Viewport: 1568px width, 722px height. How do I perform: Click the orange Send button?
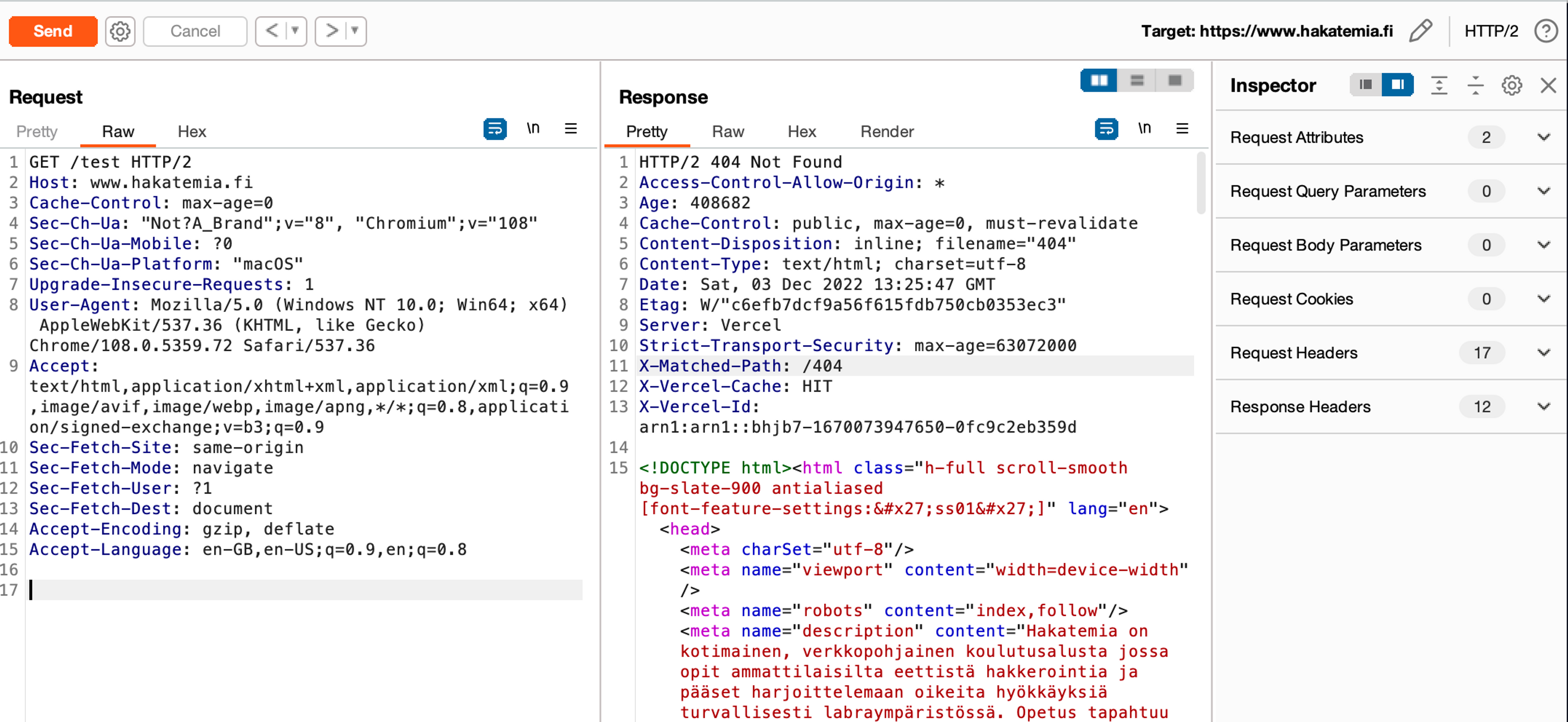53,31
